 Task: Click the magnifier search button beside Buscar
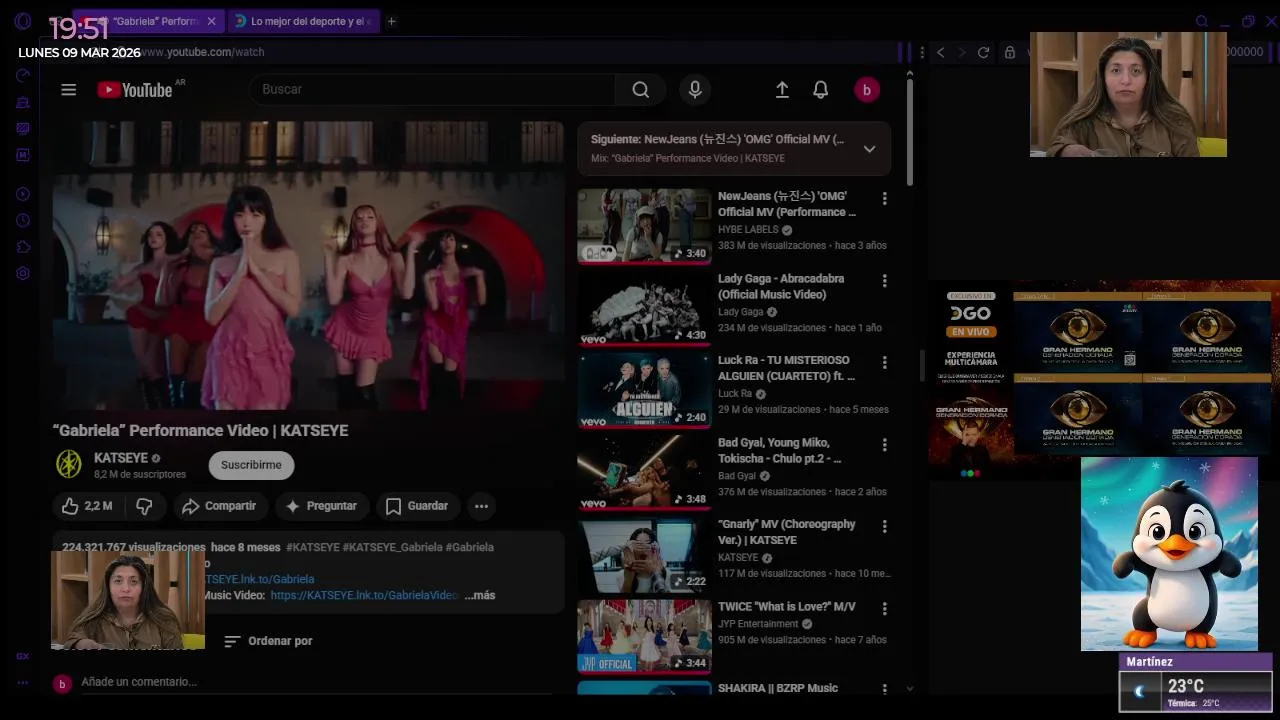click(640, 90)
